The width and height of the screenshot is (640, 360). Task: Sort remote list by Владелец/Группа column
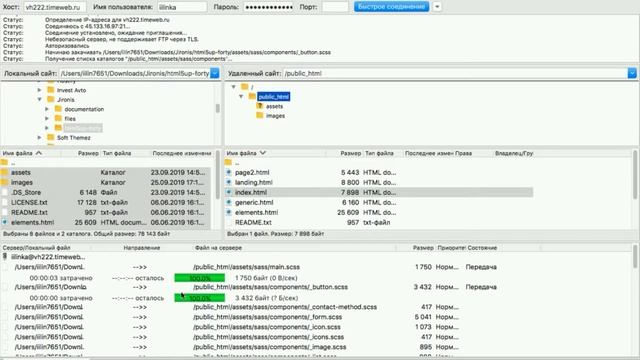click(x=514, y=153)
